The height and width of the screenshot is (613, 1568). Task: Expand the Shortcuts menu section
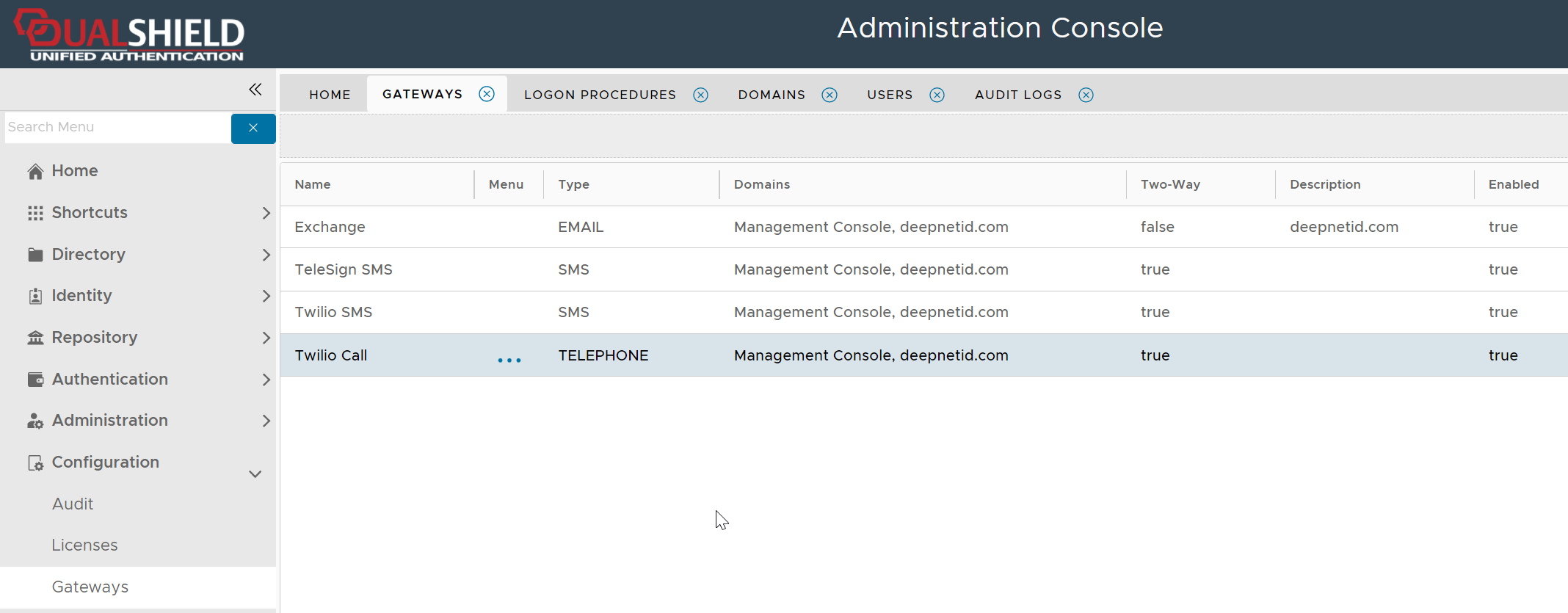(266, 213)
